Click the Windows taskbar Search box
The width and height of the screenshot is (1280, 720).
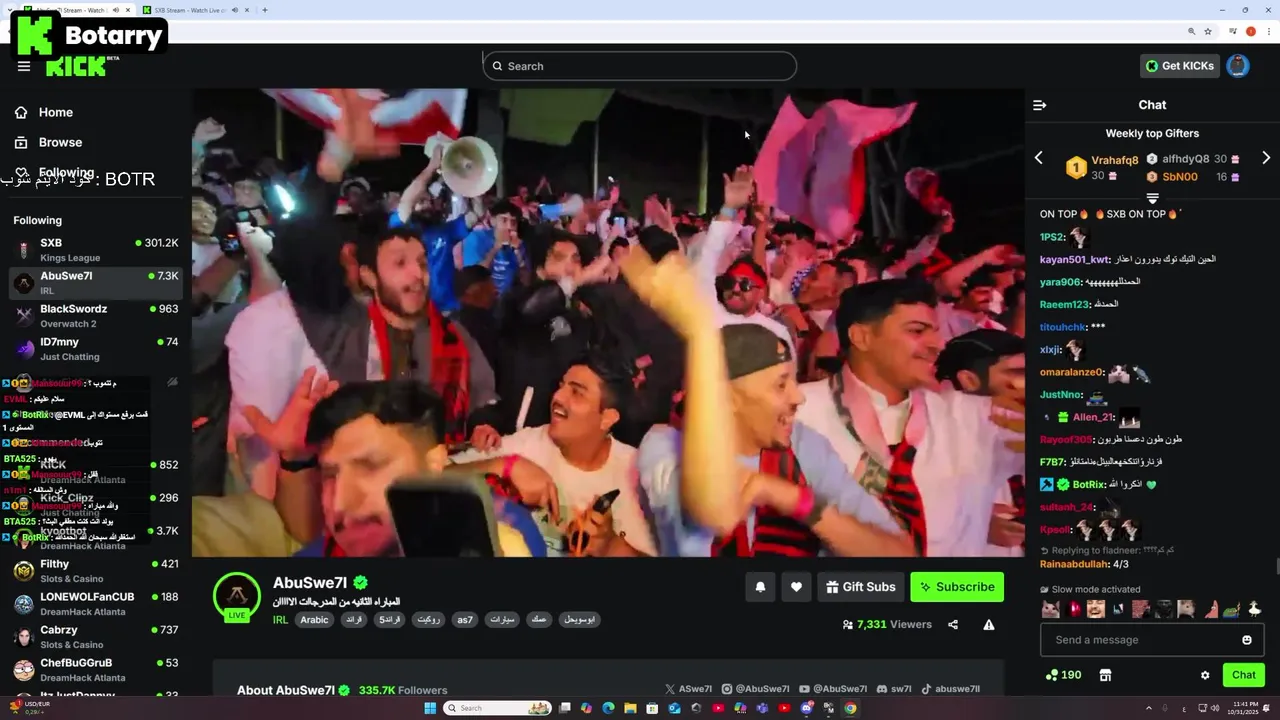click(x=498, y=708)
